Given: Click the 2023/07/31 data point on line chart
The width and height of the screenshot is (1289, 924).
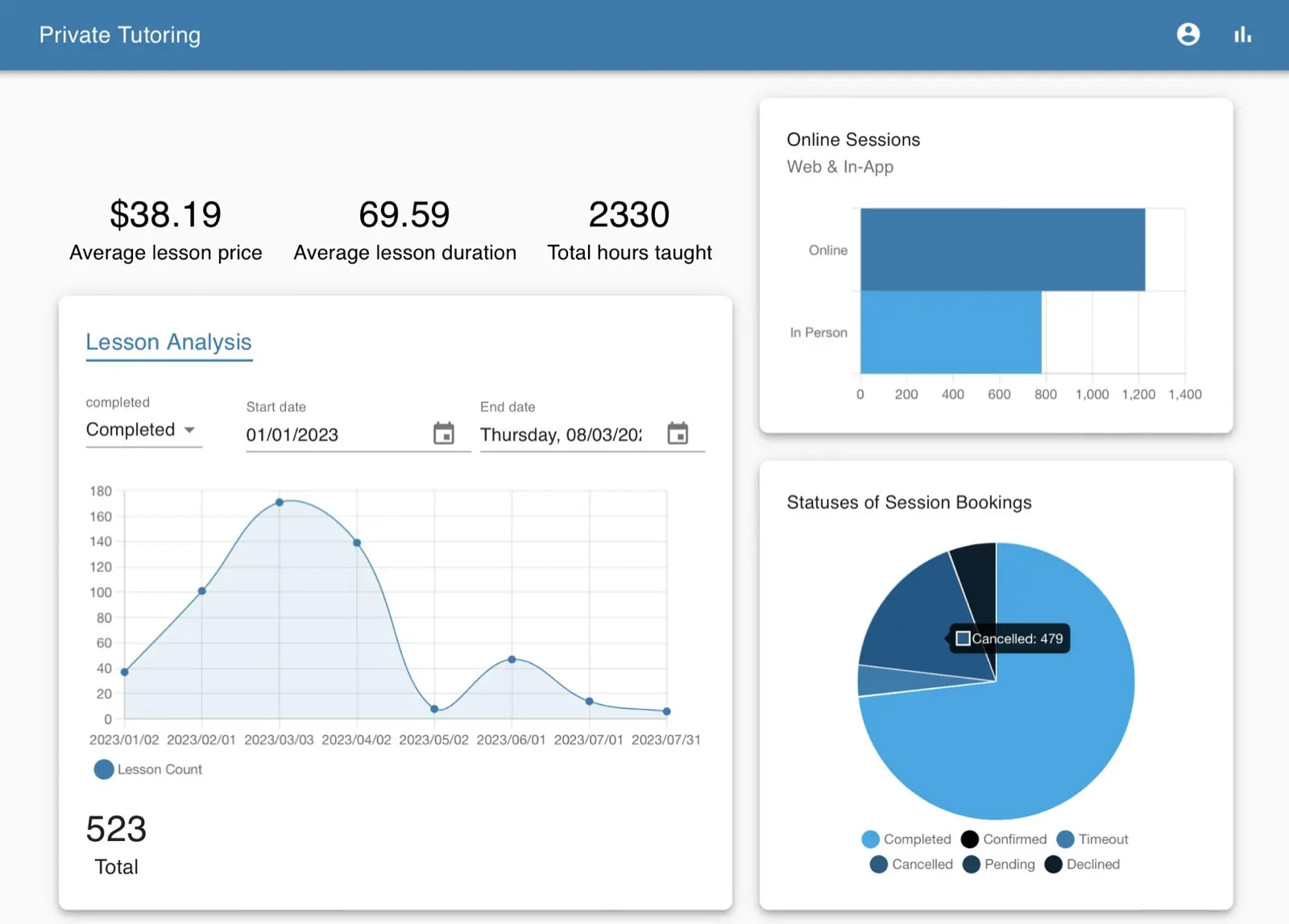Looking at the screenshot, I should pos(667,711).
